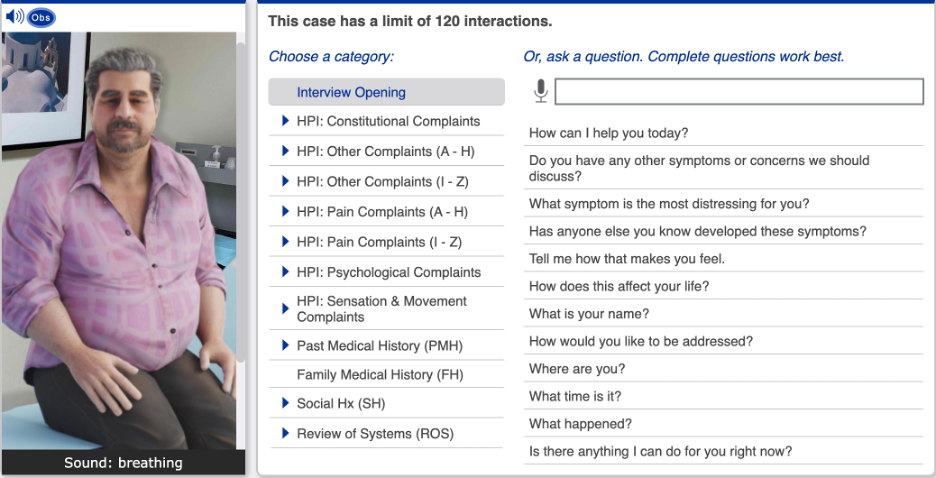Ask "How can I help you today?"
This screenshot has width=936, height=478.
tap(608, 133)
